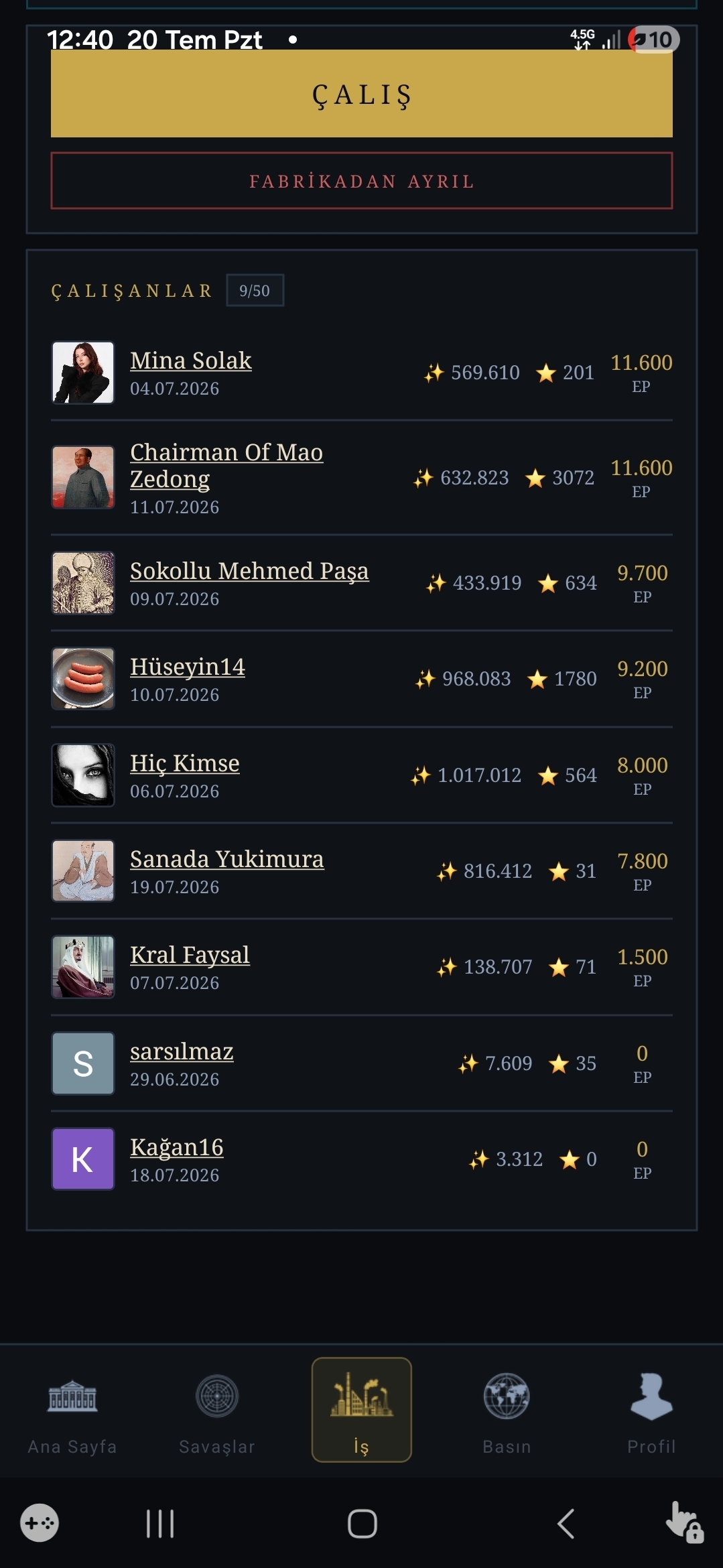The width and height of the screenshot is (723, 1568).
Task: Click Hiç Kimse's avatar thumbnail
Action: (x=83, y=775)
